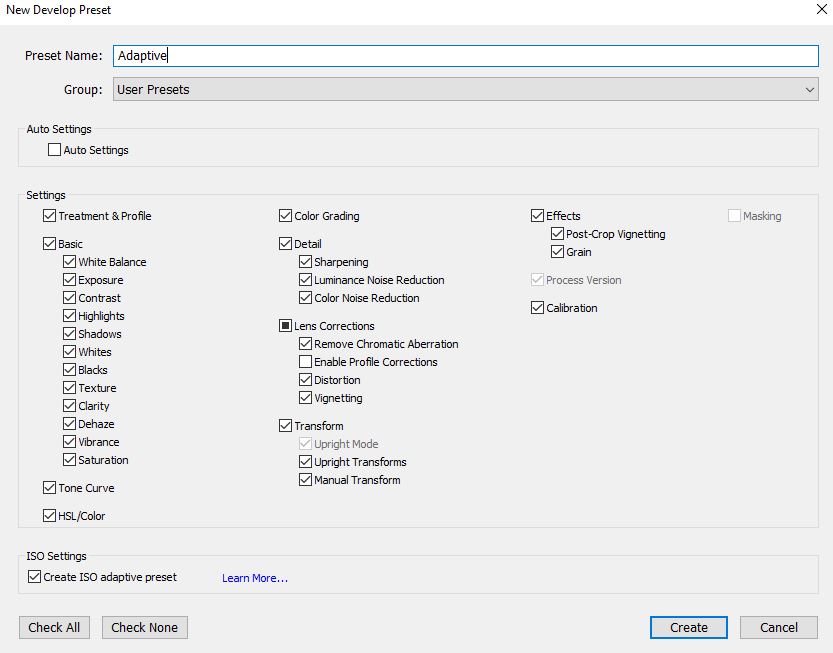Screen dimensions: 833x653
Task: Disable Create ISO adaptive preset
Action: tap(35, 577)
